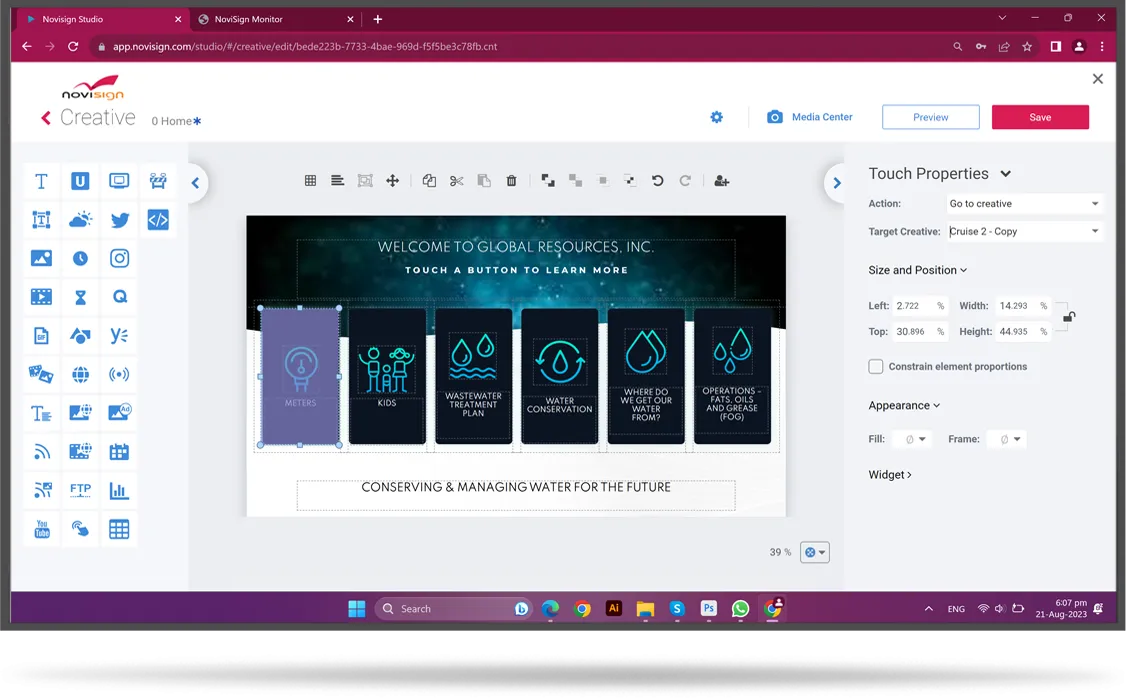
Task: Choose the Instagram widget icon
Action: point(120,258)
